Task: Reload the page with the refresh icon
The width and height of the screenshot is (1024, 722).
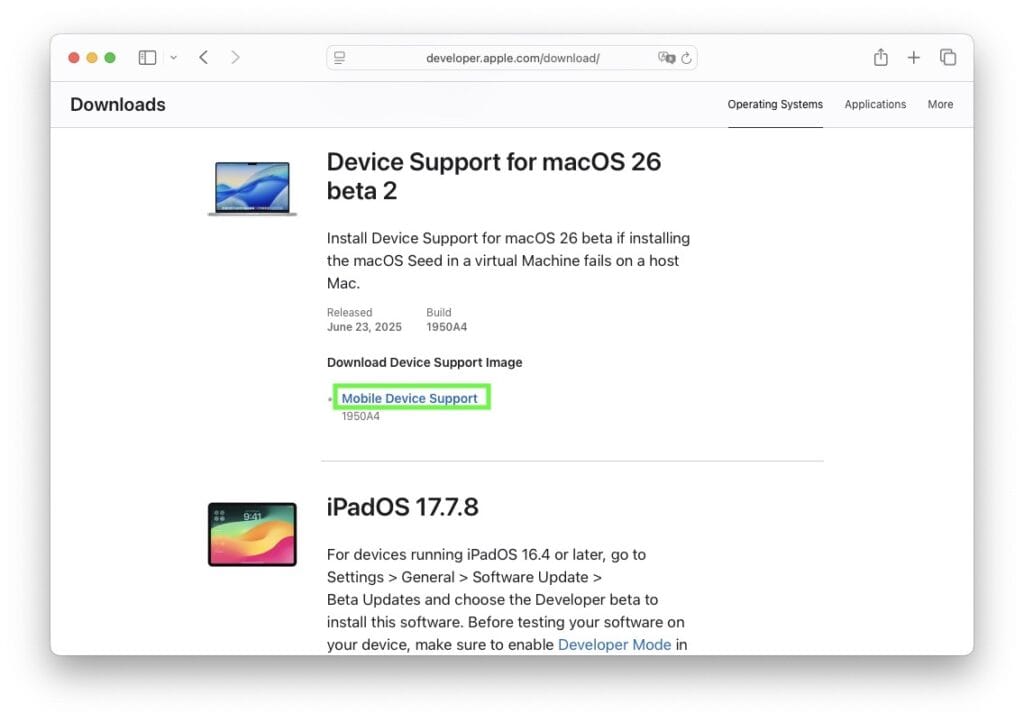Action: pyautogui.click(x=686, y=58)
